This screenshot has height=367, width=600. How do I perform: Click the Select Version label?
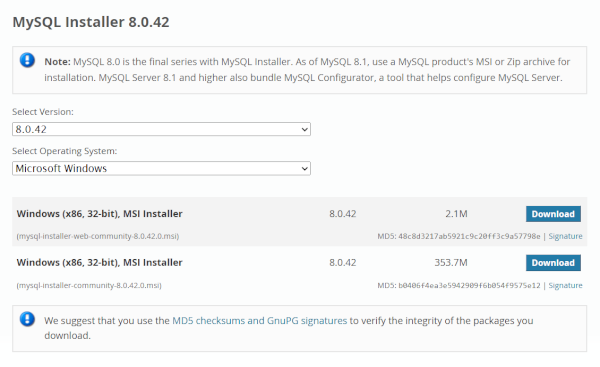(43, 112)
